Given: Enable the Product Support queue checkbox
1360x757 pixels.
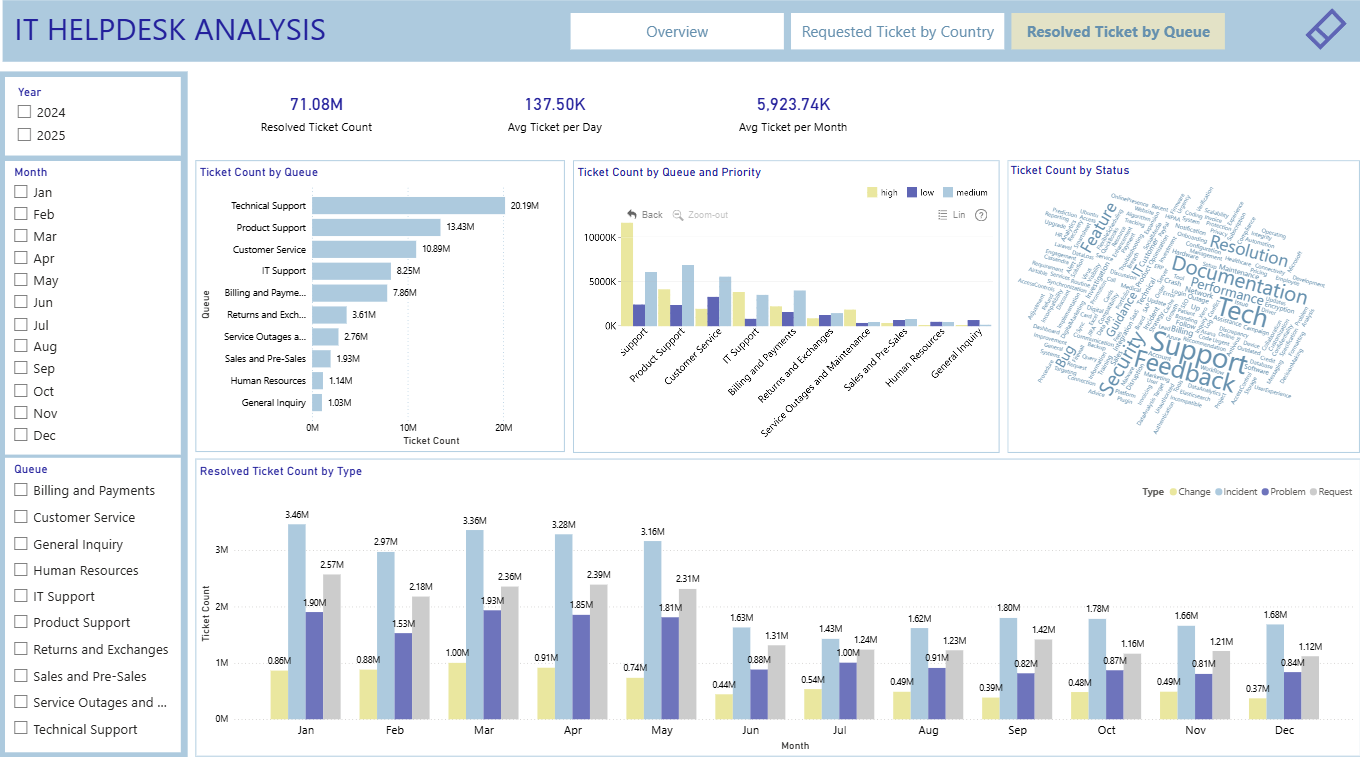Looking at the screenshot, I should 21,622.
